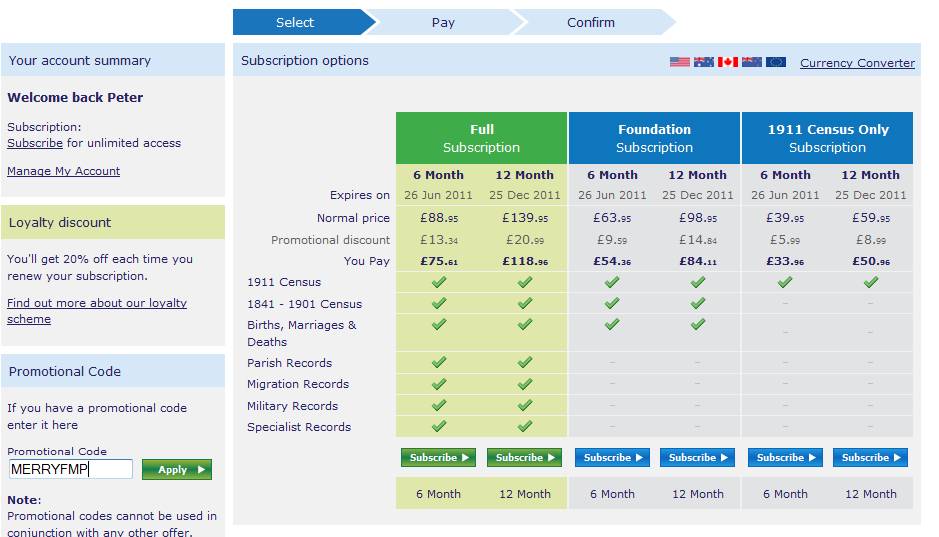This screenshot has height=537, width=939.
Task: Click the Australian flag icon
Action: [x=704, y=62]
